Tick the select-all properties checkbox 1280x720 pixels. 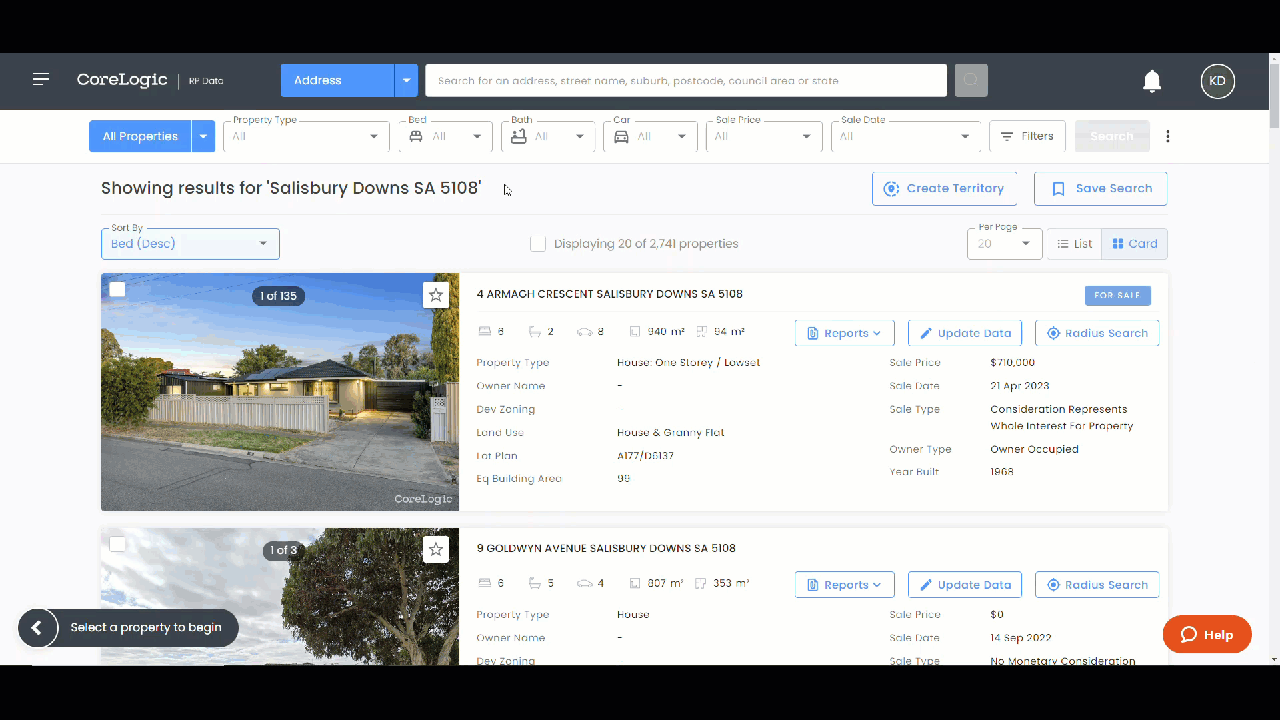click(x=538, y=243)
